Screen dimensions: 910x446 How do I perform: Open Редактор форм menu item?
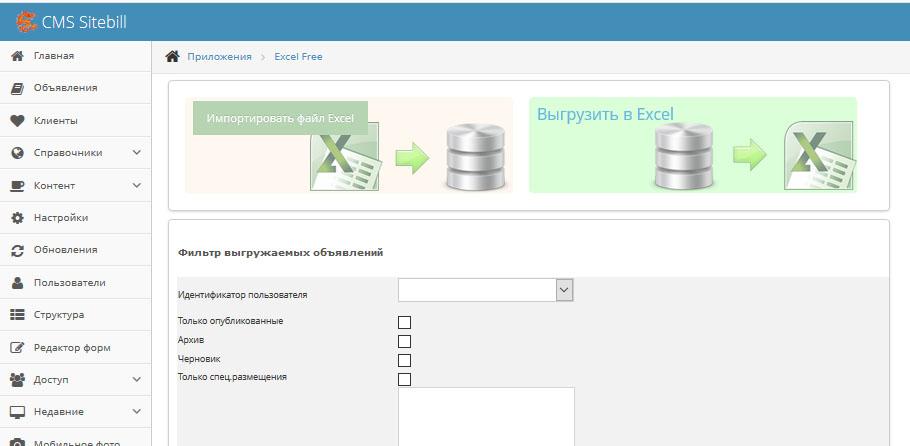coord(75,348)
